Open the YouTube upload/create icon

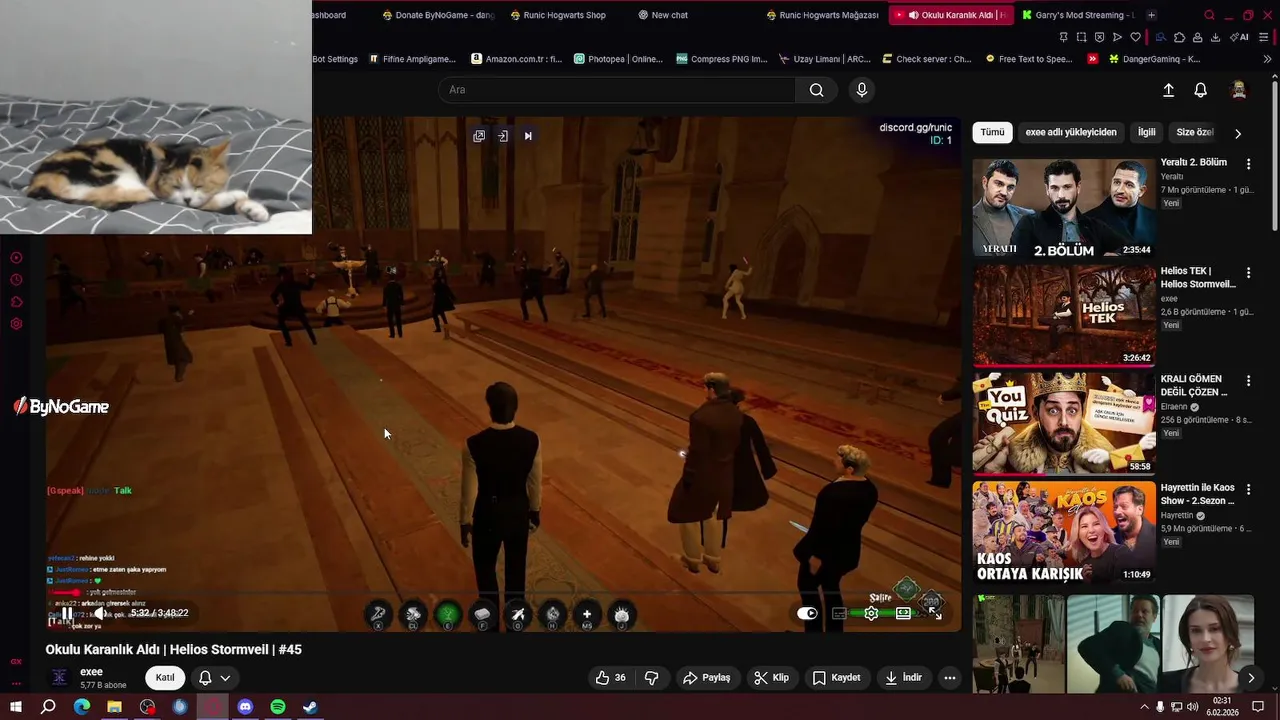(x=1168, y=90)
